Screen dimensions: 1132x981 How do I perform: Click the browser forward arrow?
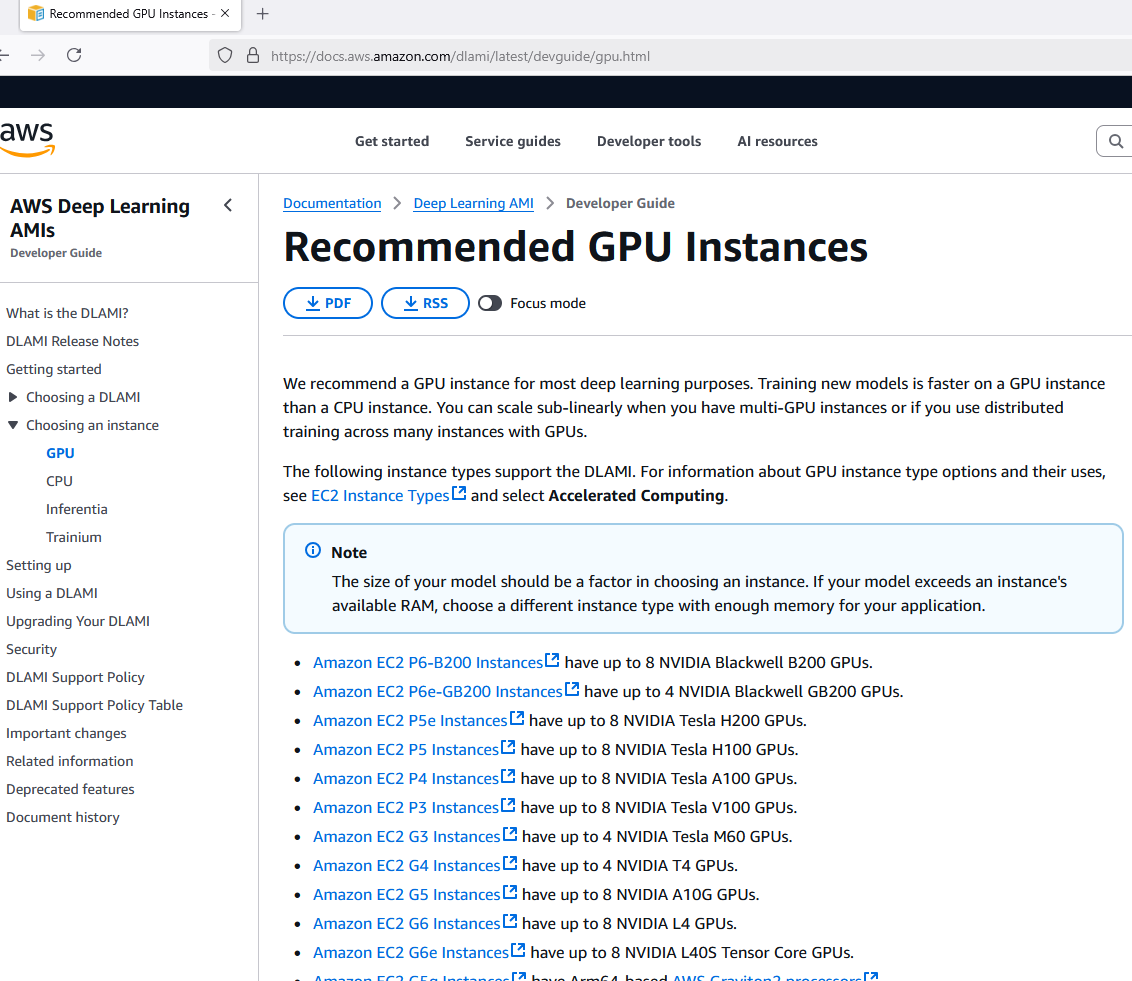coord(38,55)
